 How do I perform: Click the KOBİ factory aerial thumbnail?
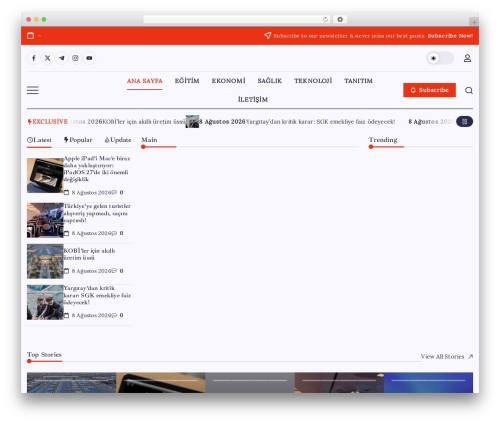(45, 261)
